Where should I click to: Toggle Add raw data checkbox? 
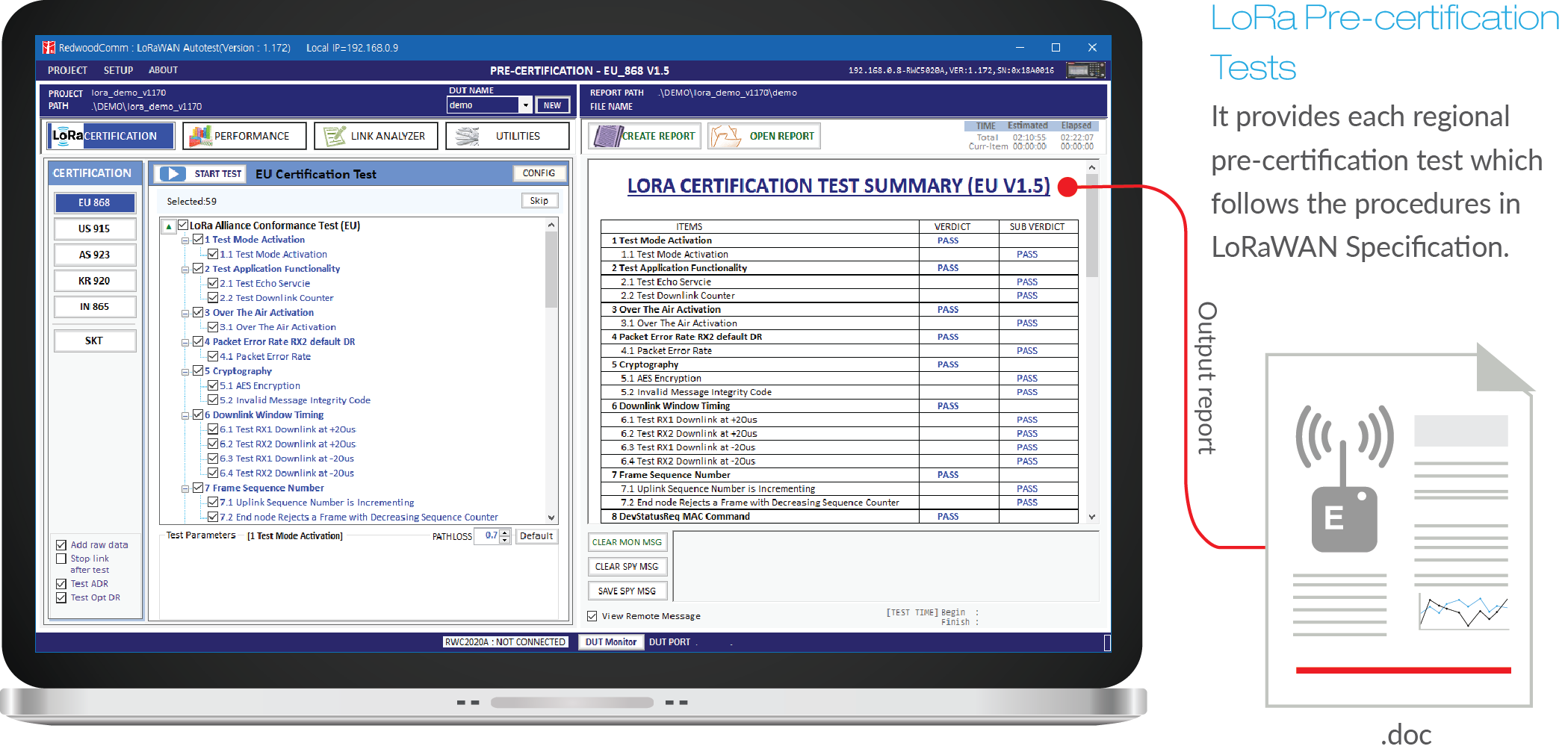click(61, 545)
